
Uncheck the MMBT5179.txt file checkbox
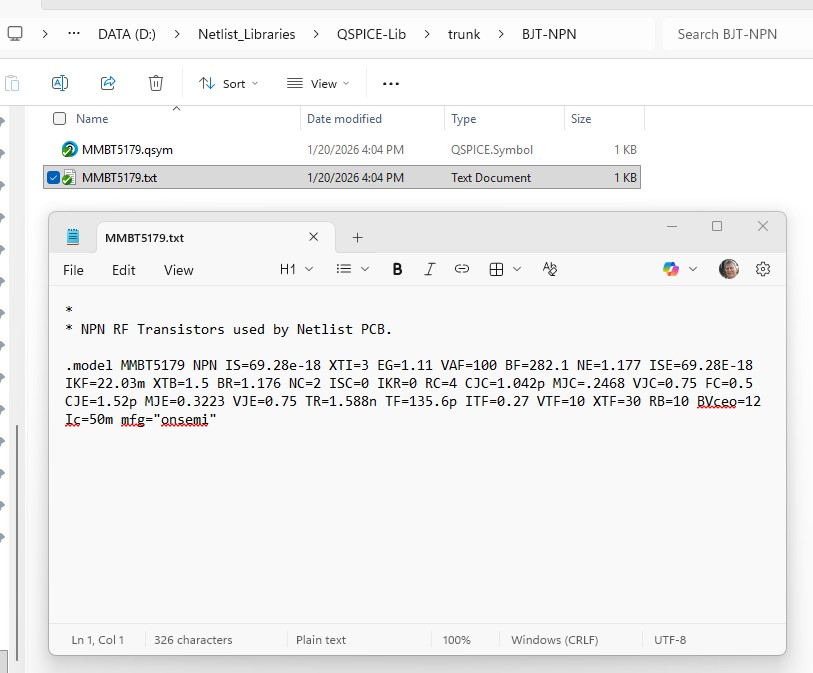pos(54,178)
